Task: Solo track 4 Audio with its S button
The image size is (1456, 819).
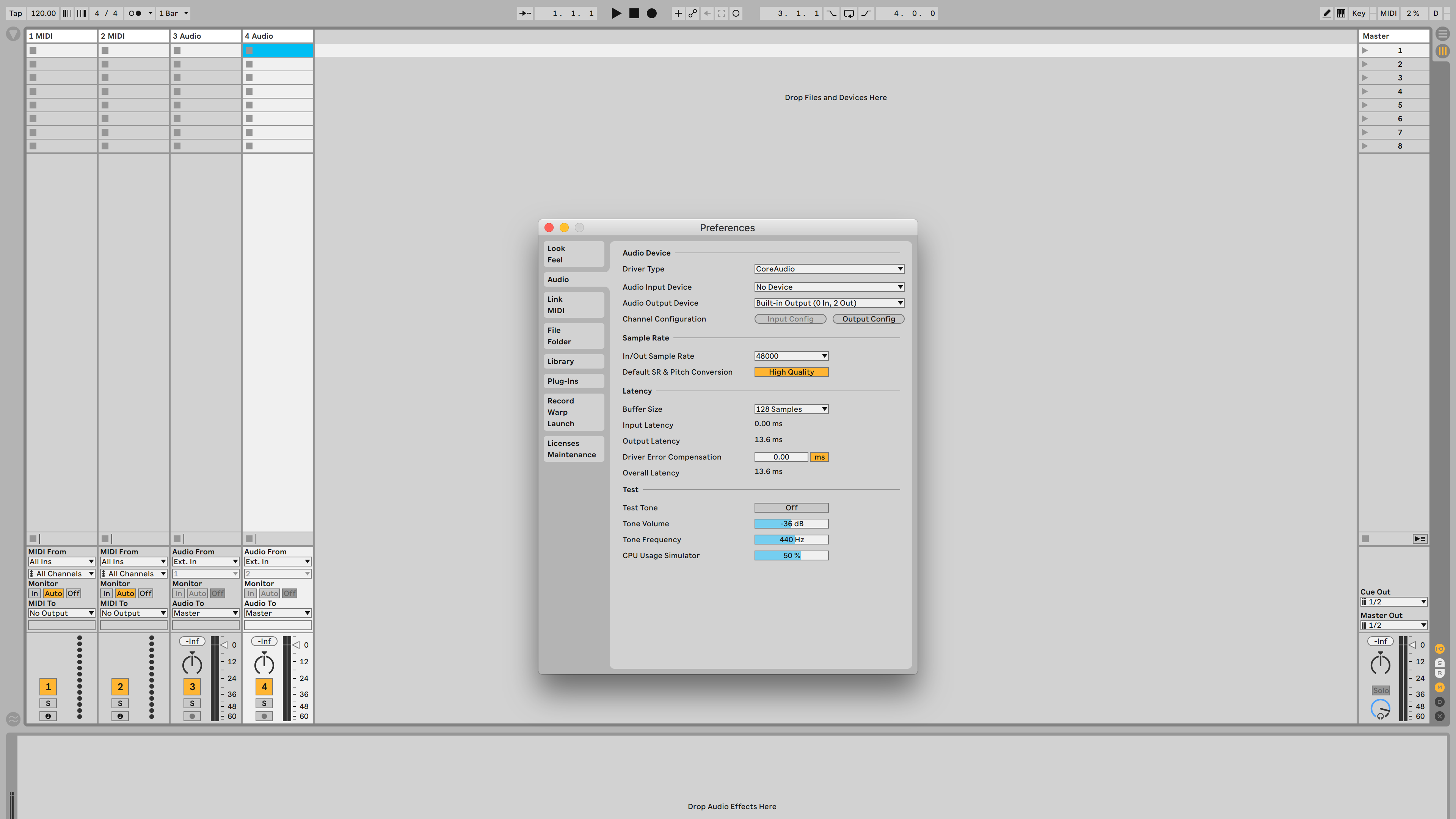Action: pyautogui.click(x=264, y=703)
